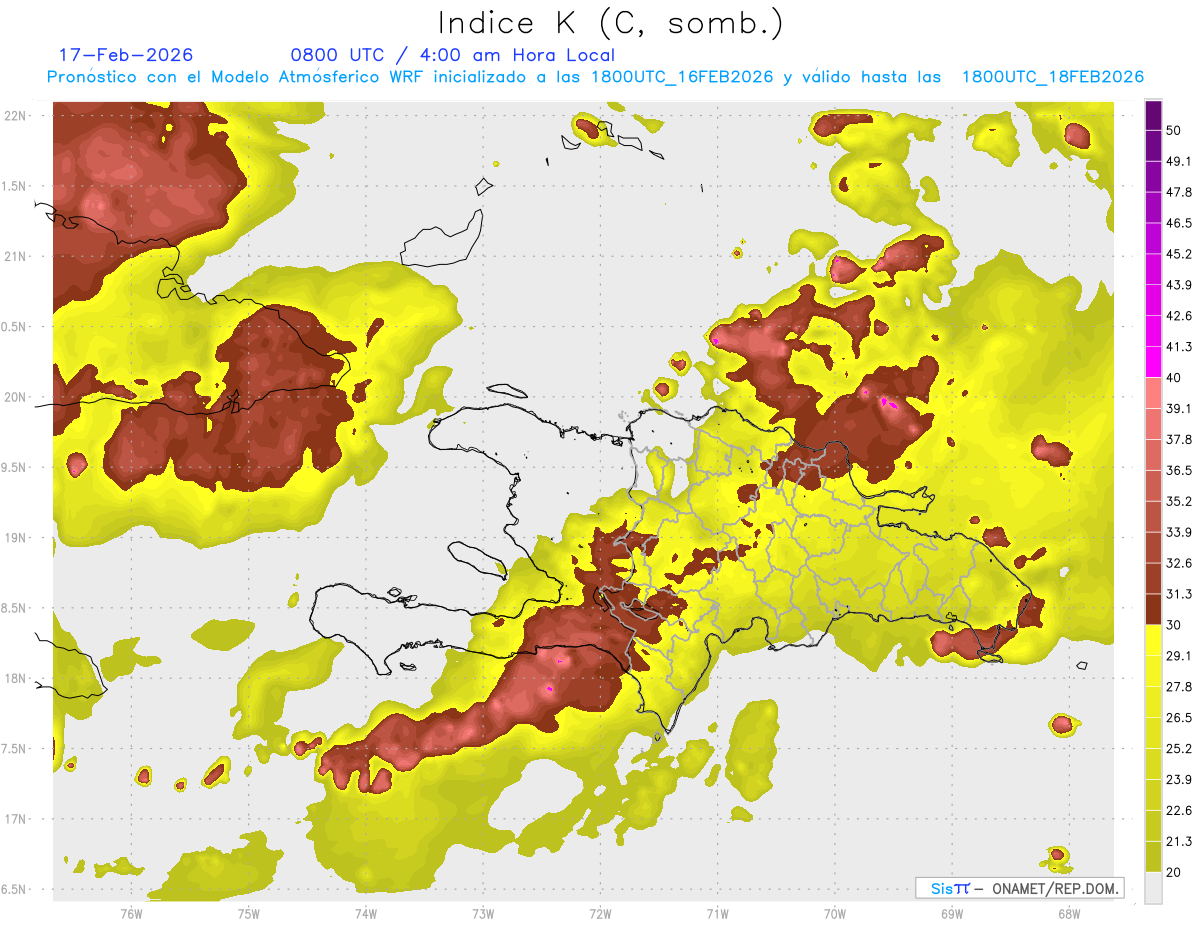Click the '1800UTC_18FEB2026' valid-until time

(1053, 77)
